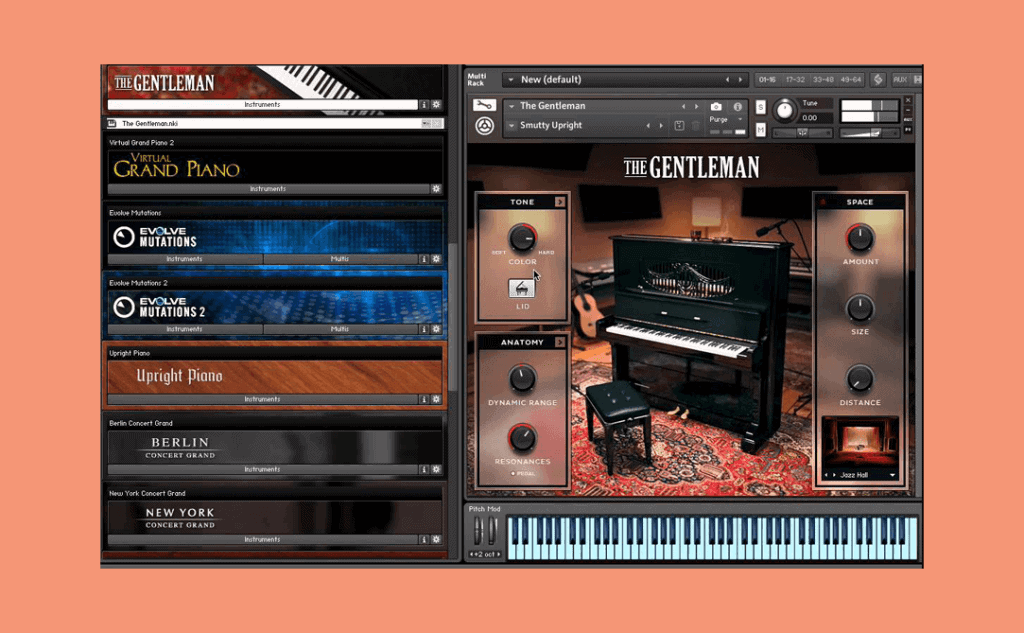Delete the snapshot with the trash icon

696,125
